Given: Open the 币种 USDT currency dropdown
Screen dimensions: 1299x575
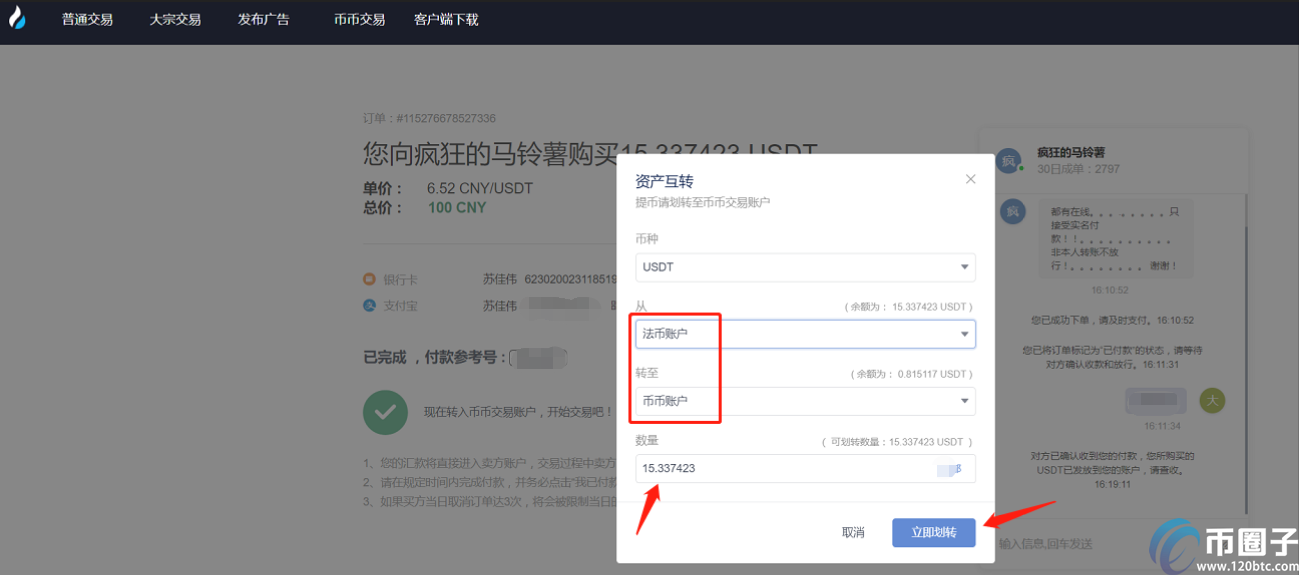Looking at the screenshot, I should [805, 267].
